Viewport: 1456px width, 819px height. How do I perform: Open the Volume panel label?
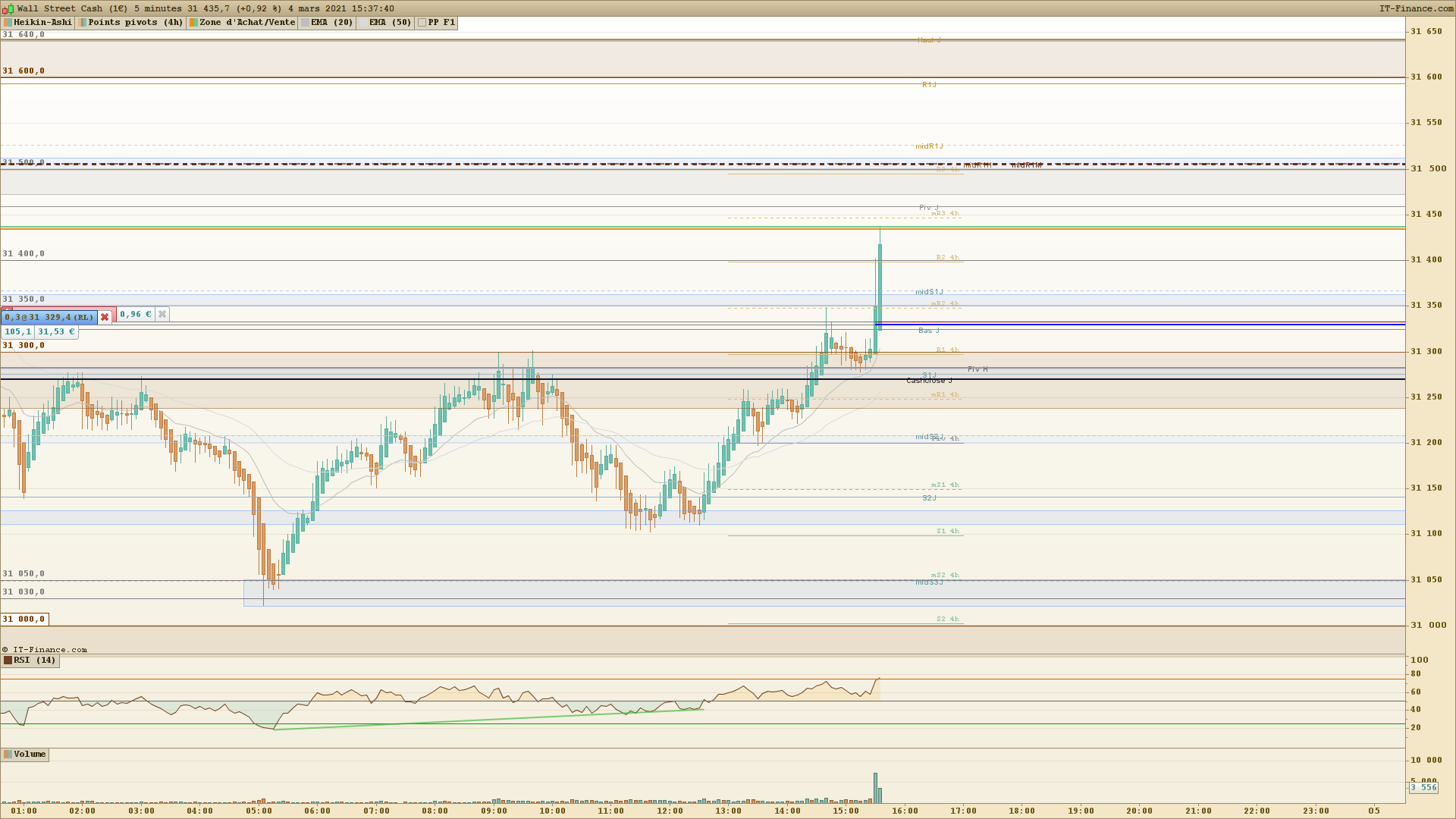click(x=30, y=755)
